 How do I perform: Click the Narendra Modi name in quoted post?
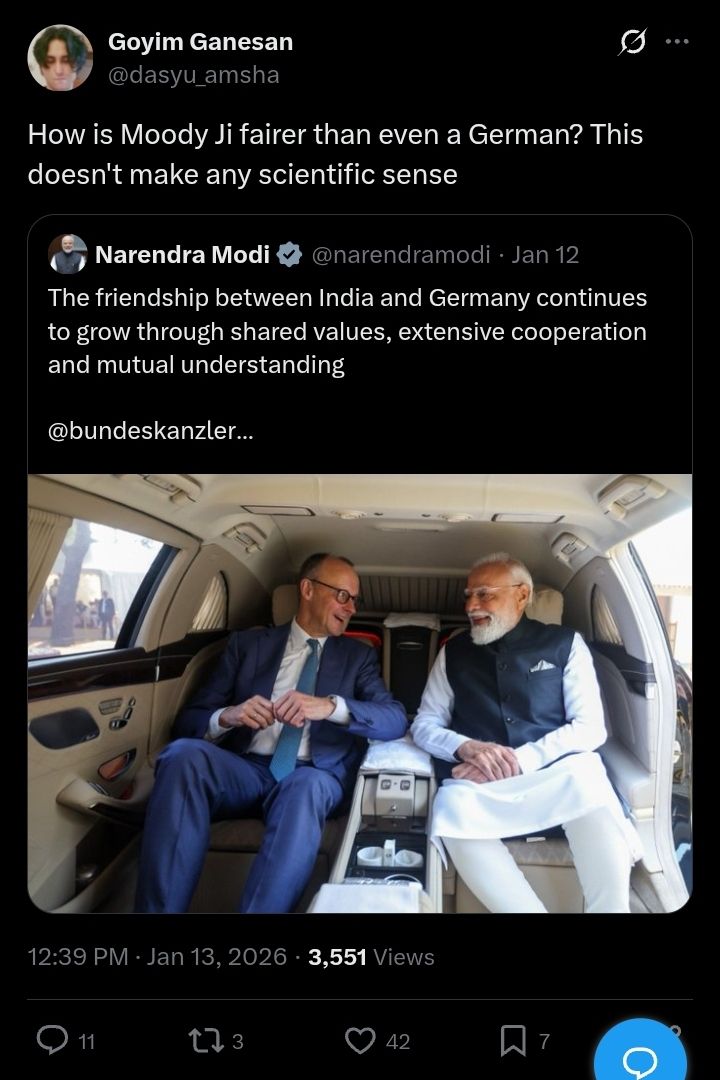tap(182, 255)
